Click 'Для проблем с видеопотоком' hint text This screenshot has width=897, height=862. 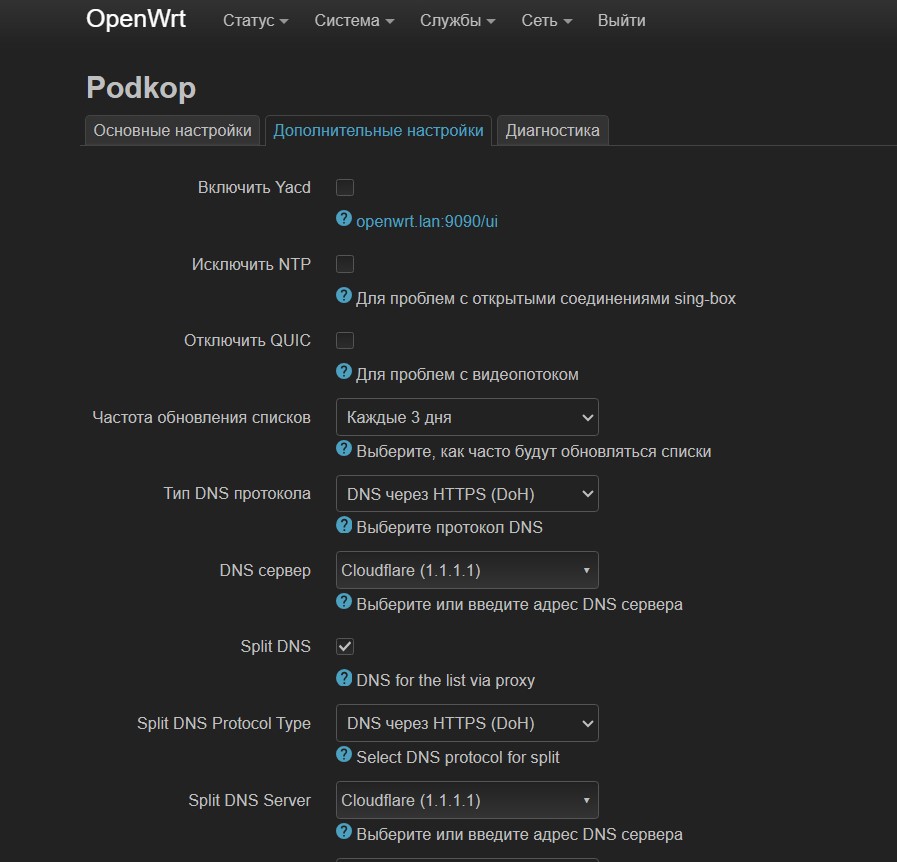click(x=467, y=375)
